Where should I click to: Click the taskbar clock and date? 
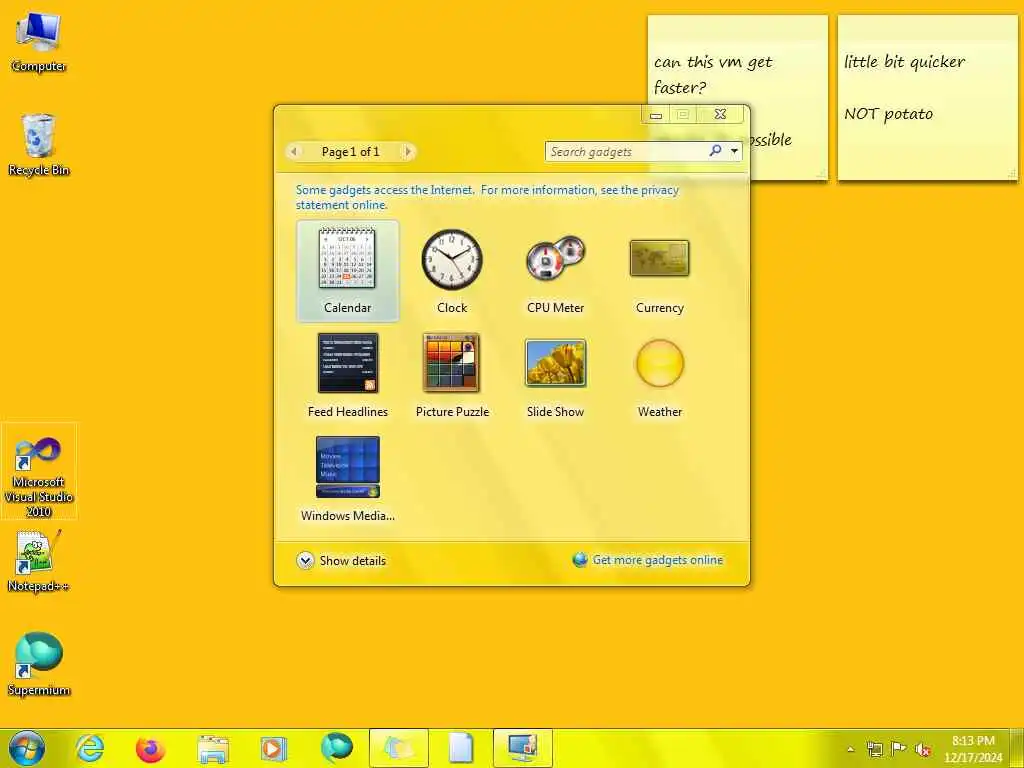point(972,748)
